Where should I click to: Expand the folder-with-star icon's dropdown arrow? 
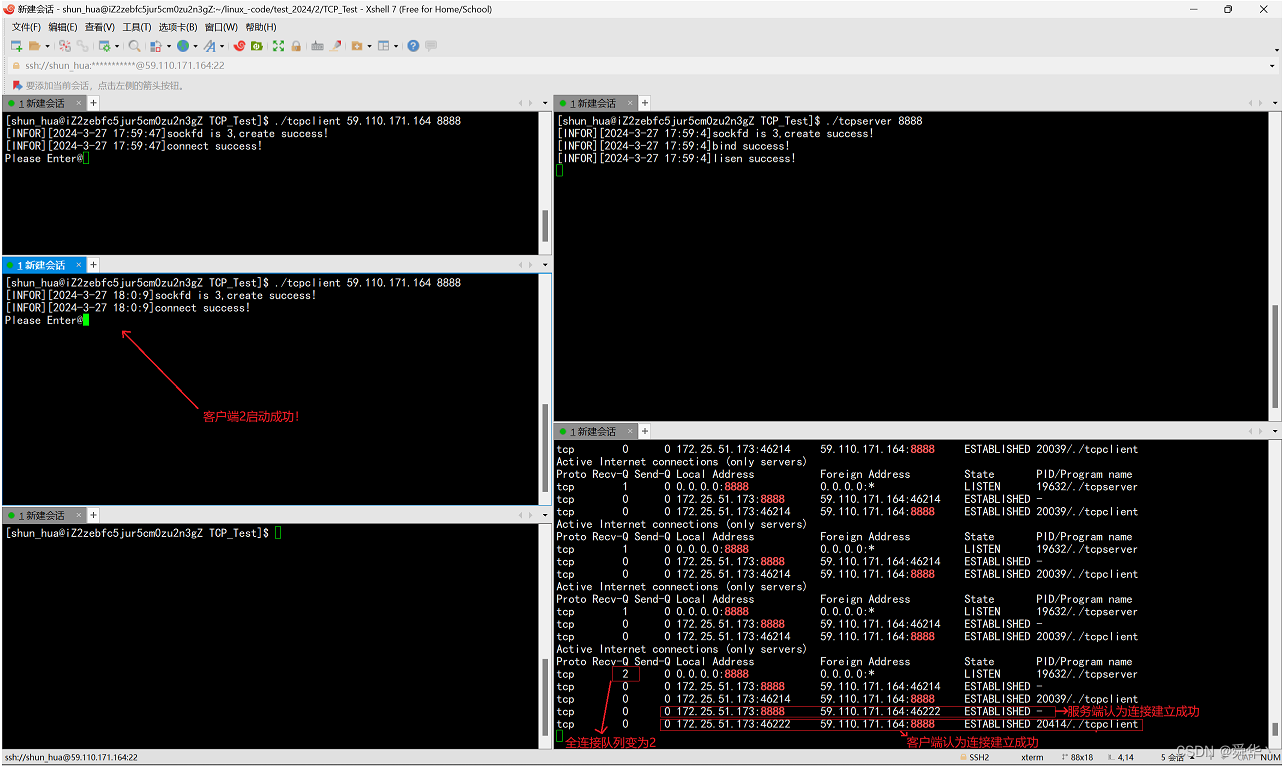369,46
